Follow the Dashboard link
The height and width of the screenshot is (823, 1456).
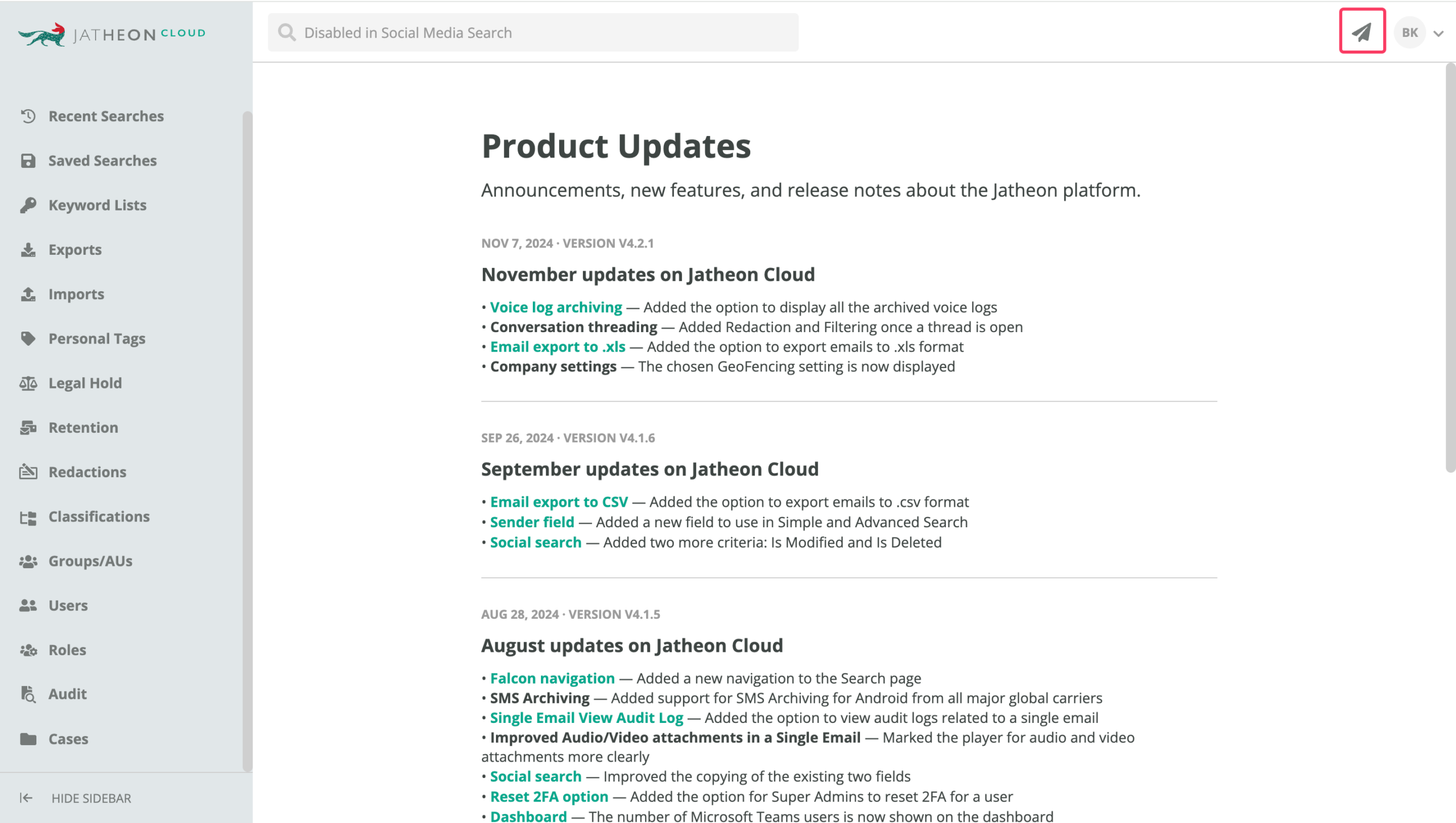pyautogui.click(x=528, y=816)
